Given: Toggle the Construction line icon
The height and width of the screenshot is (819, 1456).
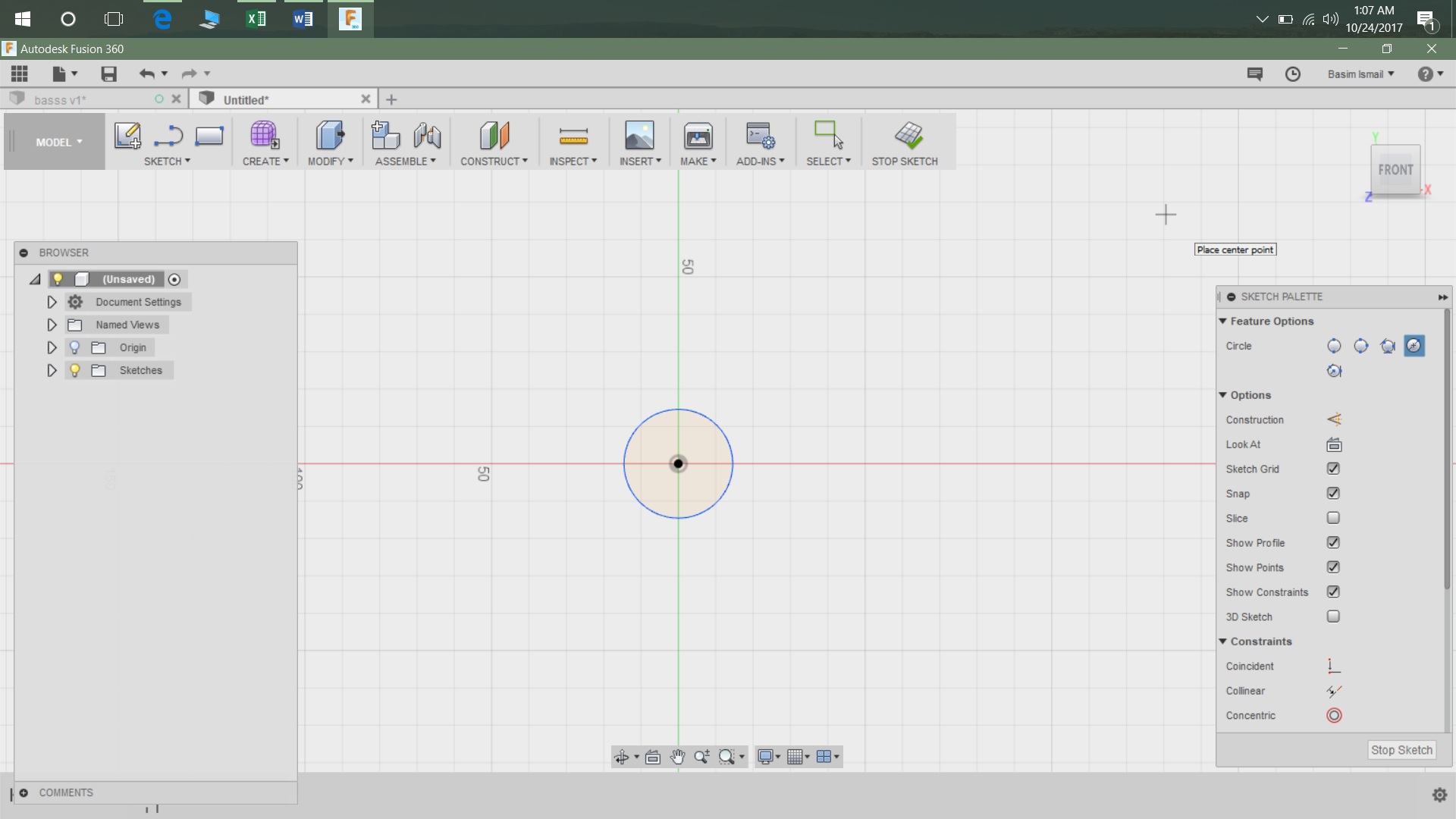Looking at the screenshot, I should (1334, 419).
